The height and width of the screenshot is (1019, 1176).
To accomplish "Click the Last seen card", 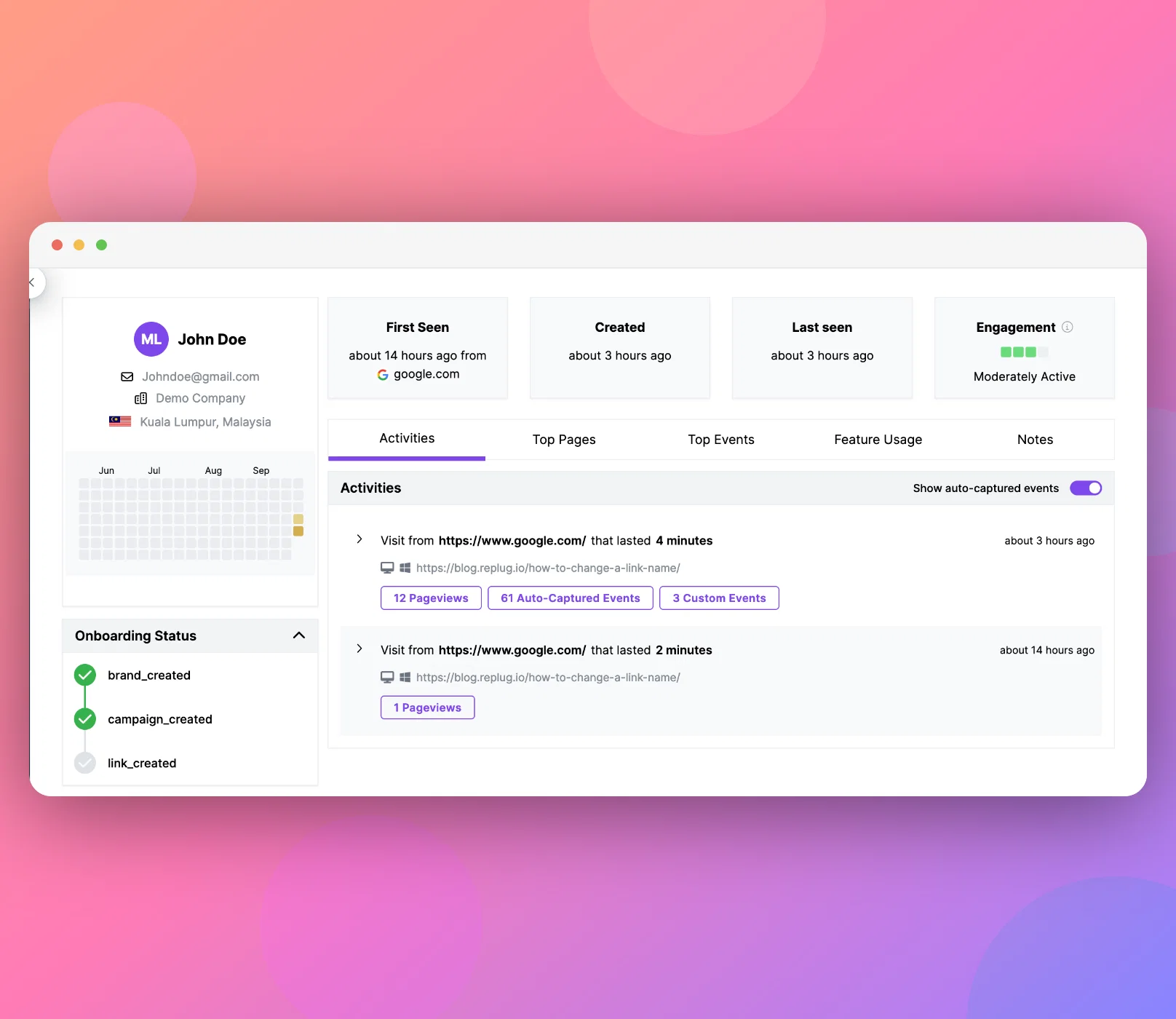I will (x=822, y=348).
